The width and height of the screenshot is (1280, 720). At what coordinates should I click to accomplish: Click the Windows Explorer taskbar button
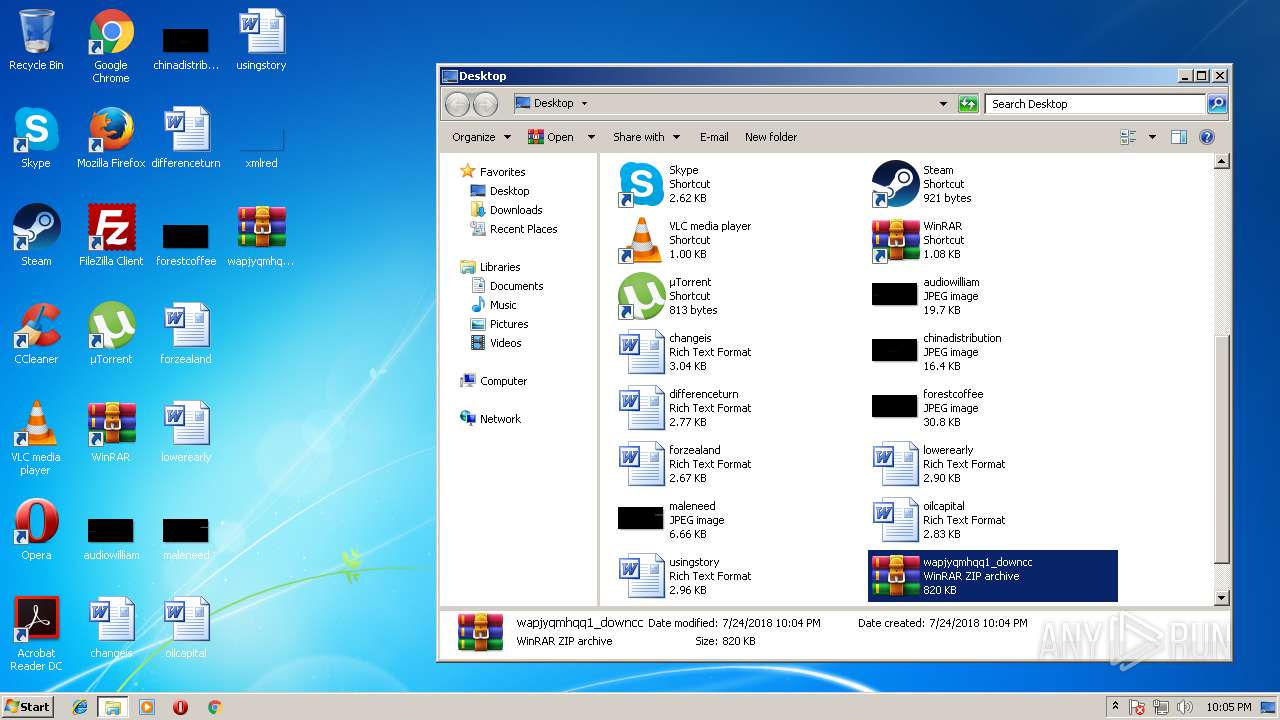click(113, 707)
